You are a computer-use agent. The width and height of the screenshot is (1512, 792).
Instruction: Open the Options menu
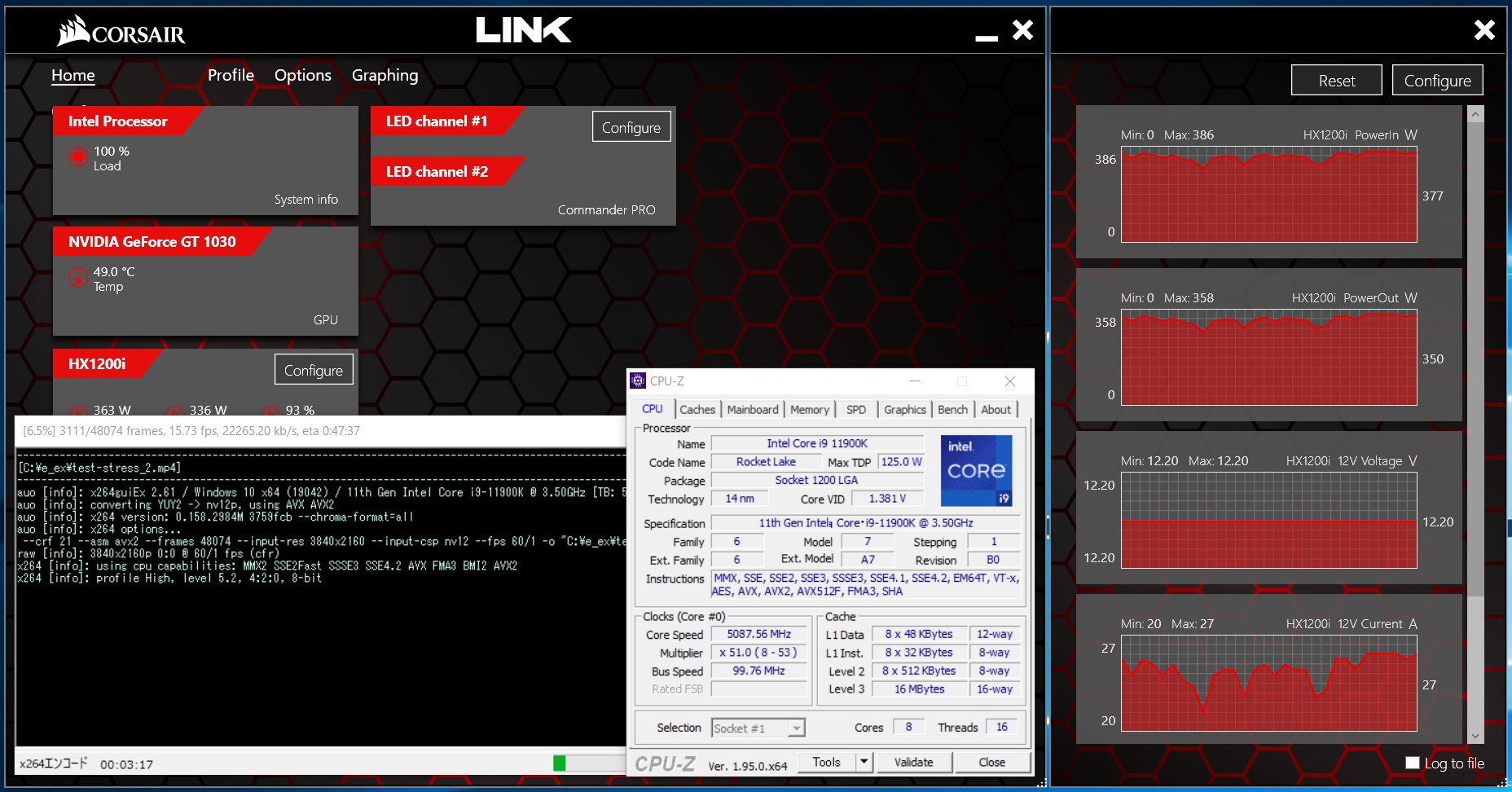[x=303, y=75]
